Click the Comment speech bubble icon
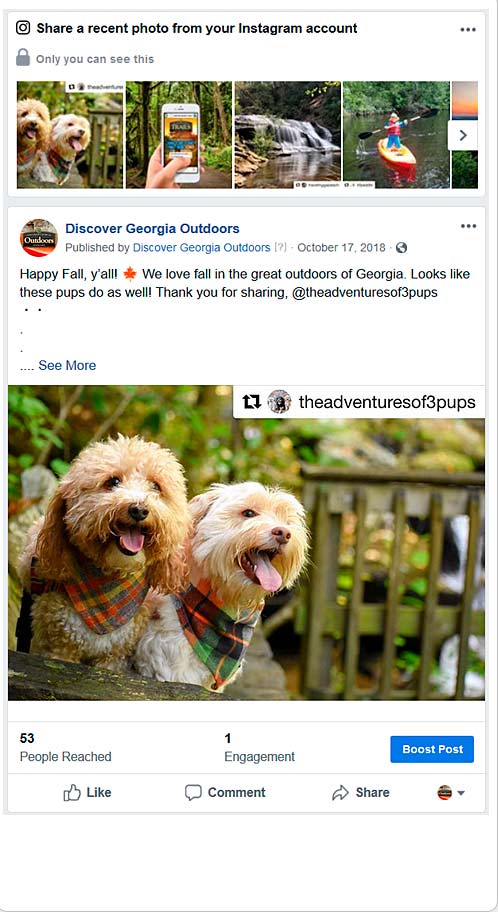The width and height of the screenshot is (498, 912). [x=193, y=793]
